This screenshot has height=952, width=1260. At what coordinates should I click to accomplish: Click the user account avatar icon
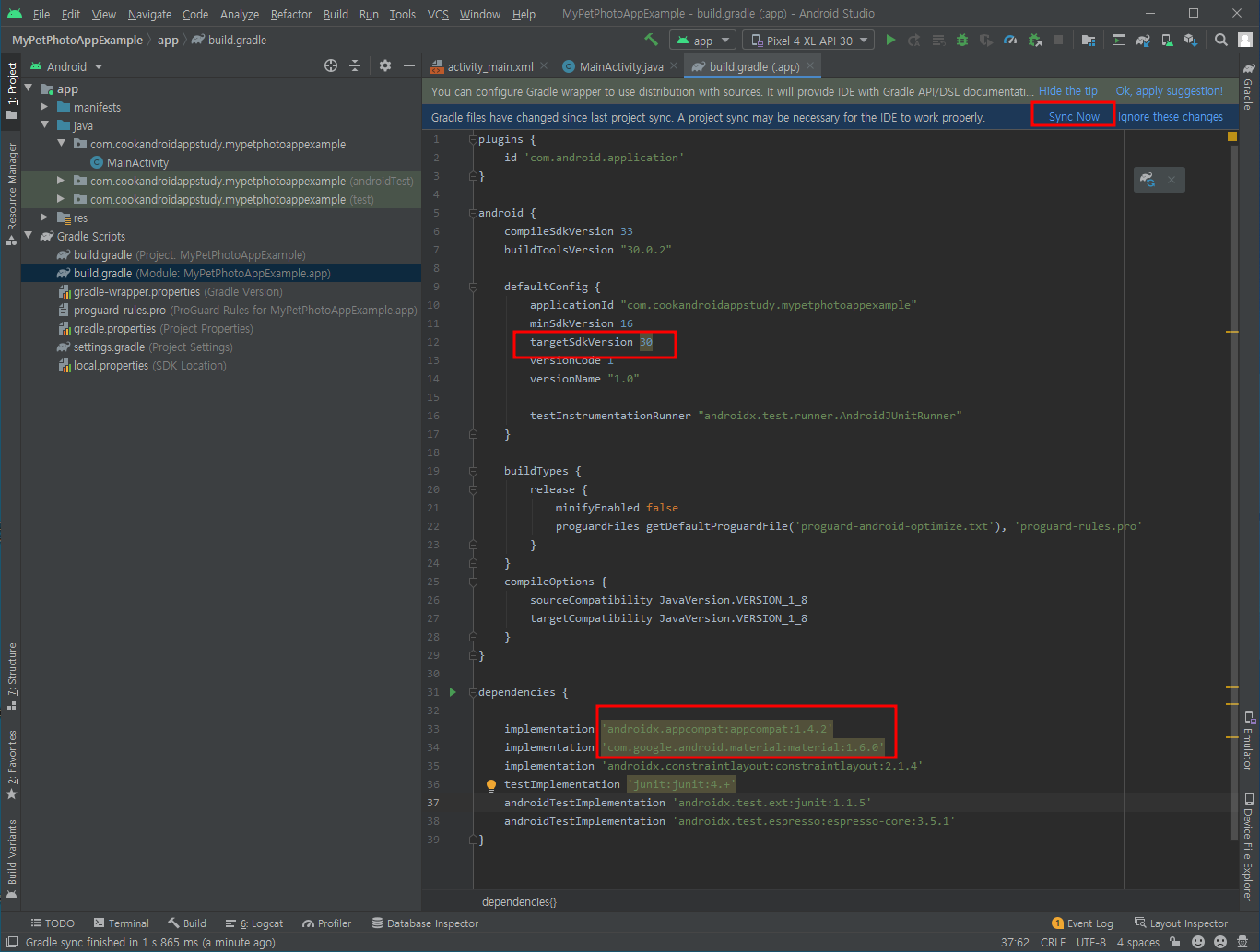tap(1244, 40)
